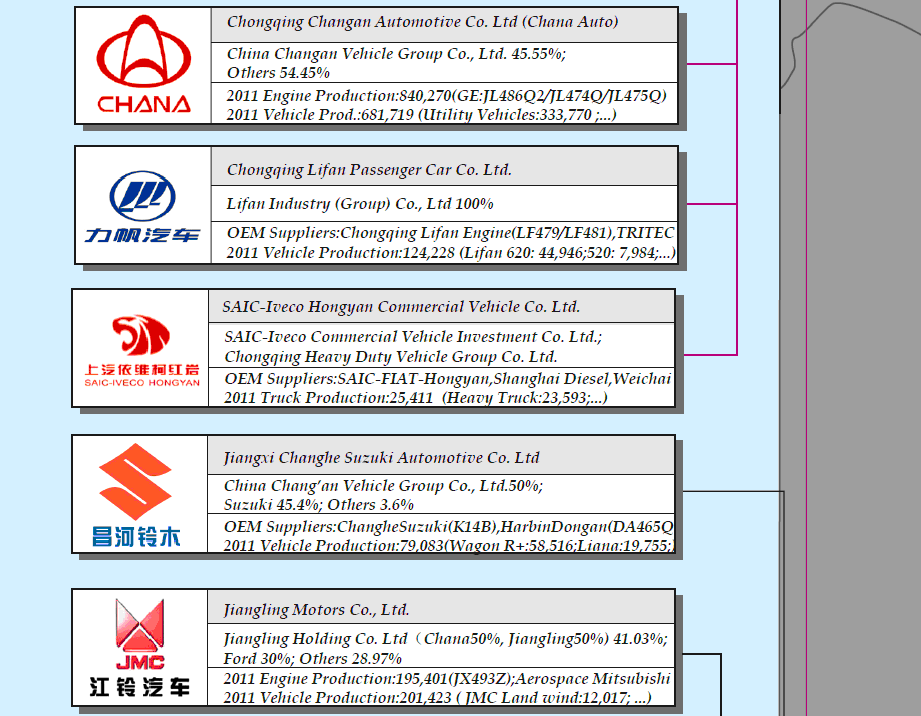Image resolution: width=921 pixels, height=716 pixels.
Task: Select the OEM Suppliers:SAIC-FIAT-Hongyan line
Action: 448,379
